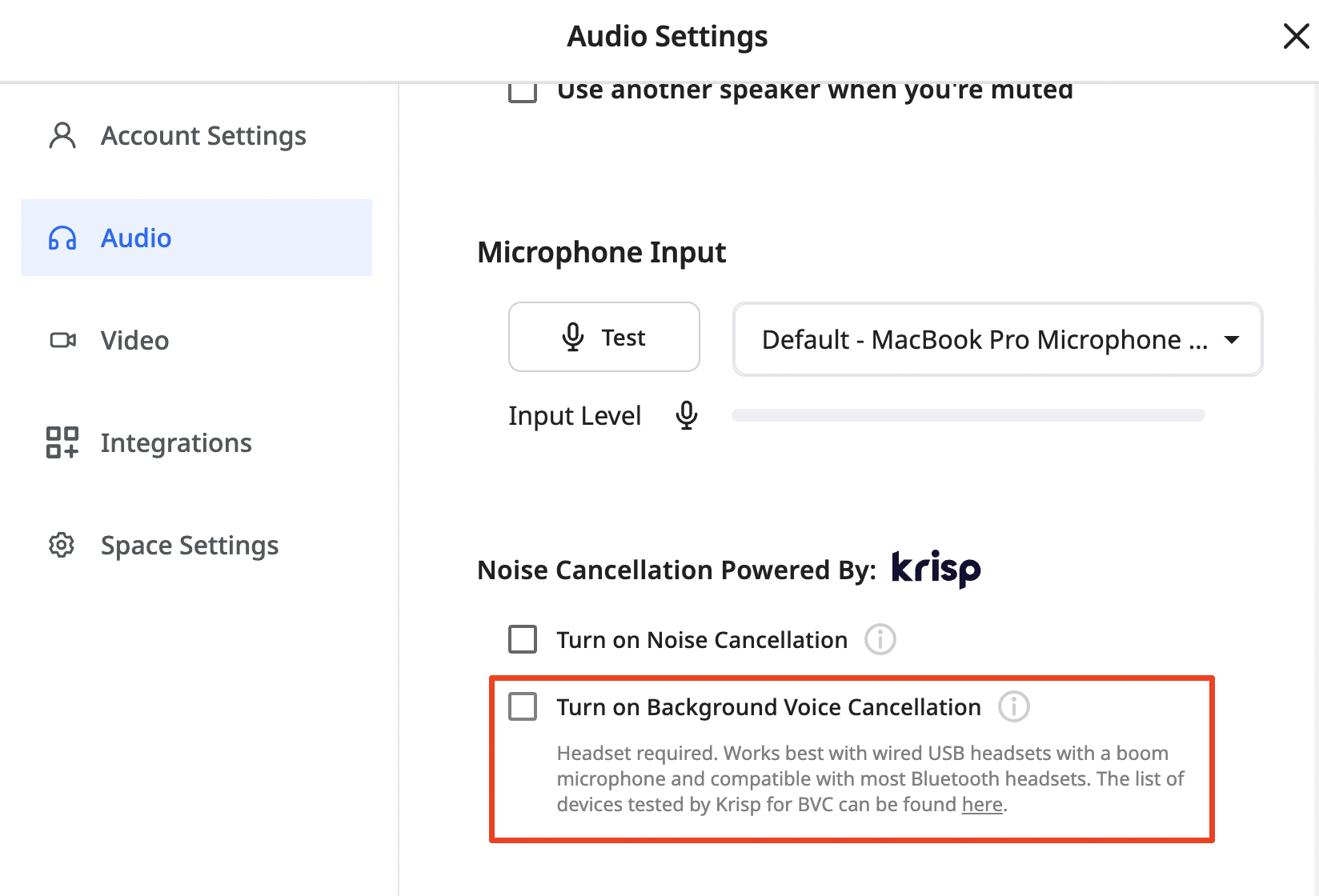Click the Video camera icon in sidebar

click(62, 341)
